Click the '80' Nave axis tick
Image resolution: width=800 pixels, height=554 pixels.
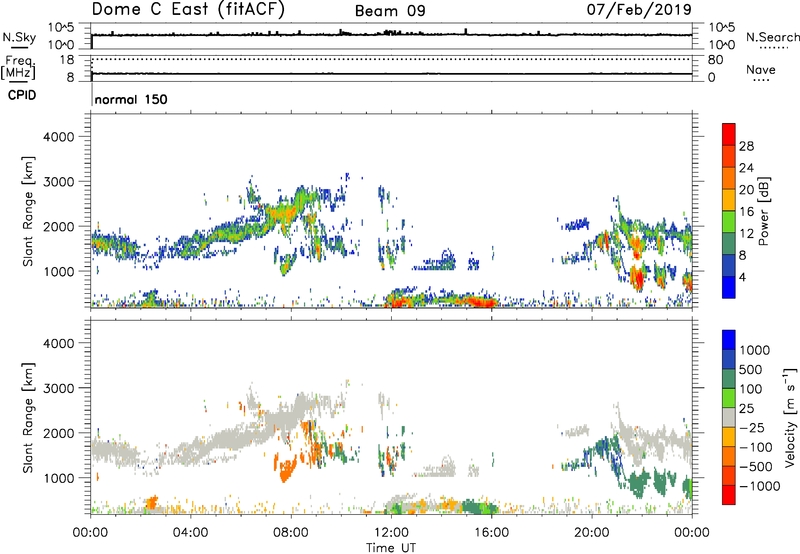pyautogui.click(x=715, y=60)
